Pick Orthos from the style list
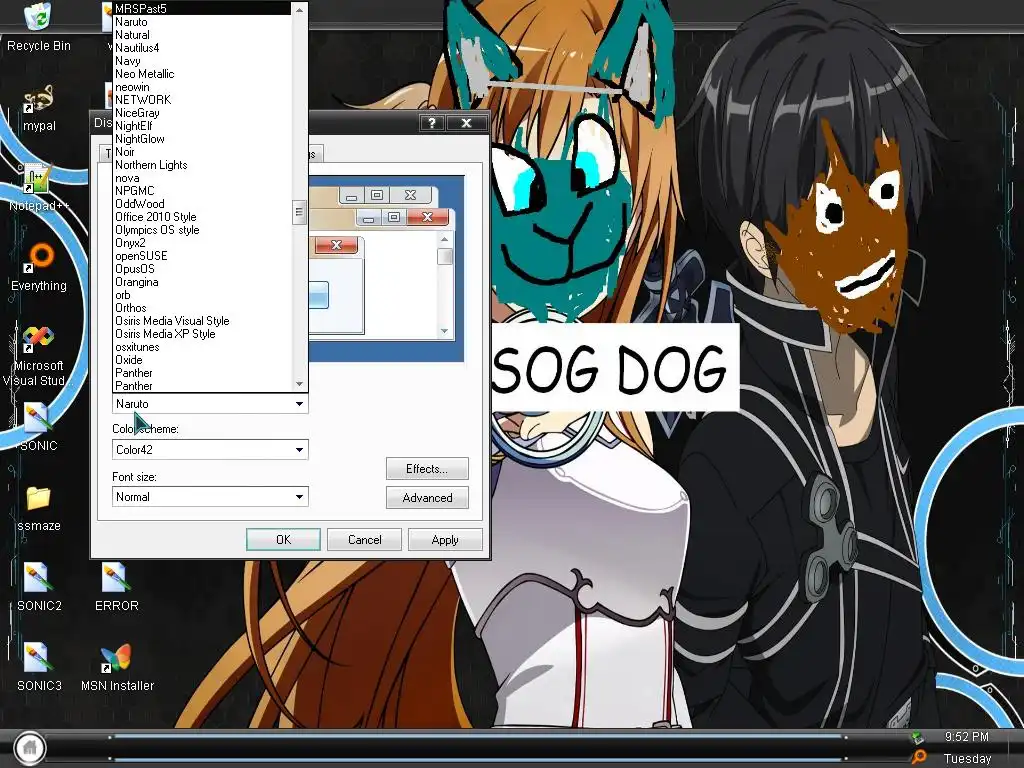The height and width of the screenshot is (768, 1024). 202,308
